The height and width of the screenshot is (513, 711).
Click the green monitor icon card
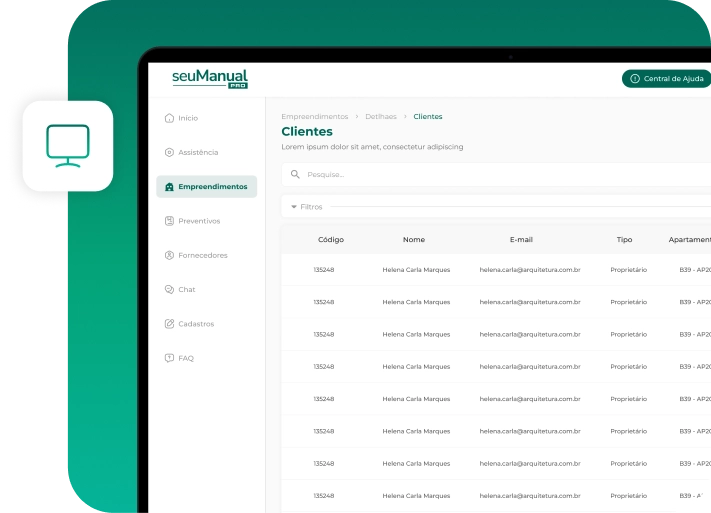point(68,146)
